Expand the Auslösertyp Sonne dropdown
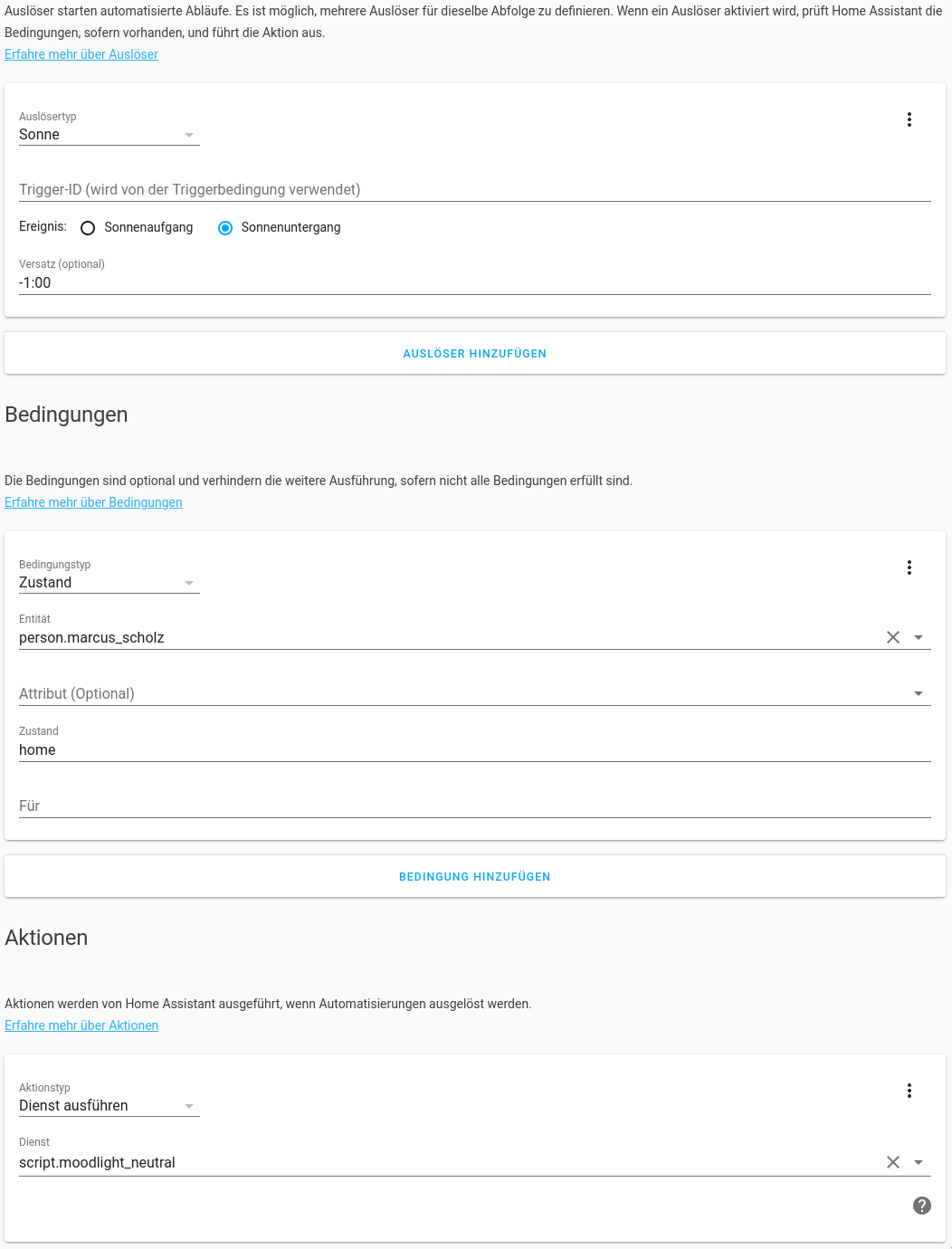 [109, 135]
